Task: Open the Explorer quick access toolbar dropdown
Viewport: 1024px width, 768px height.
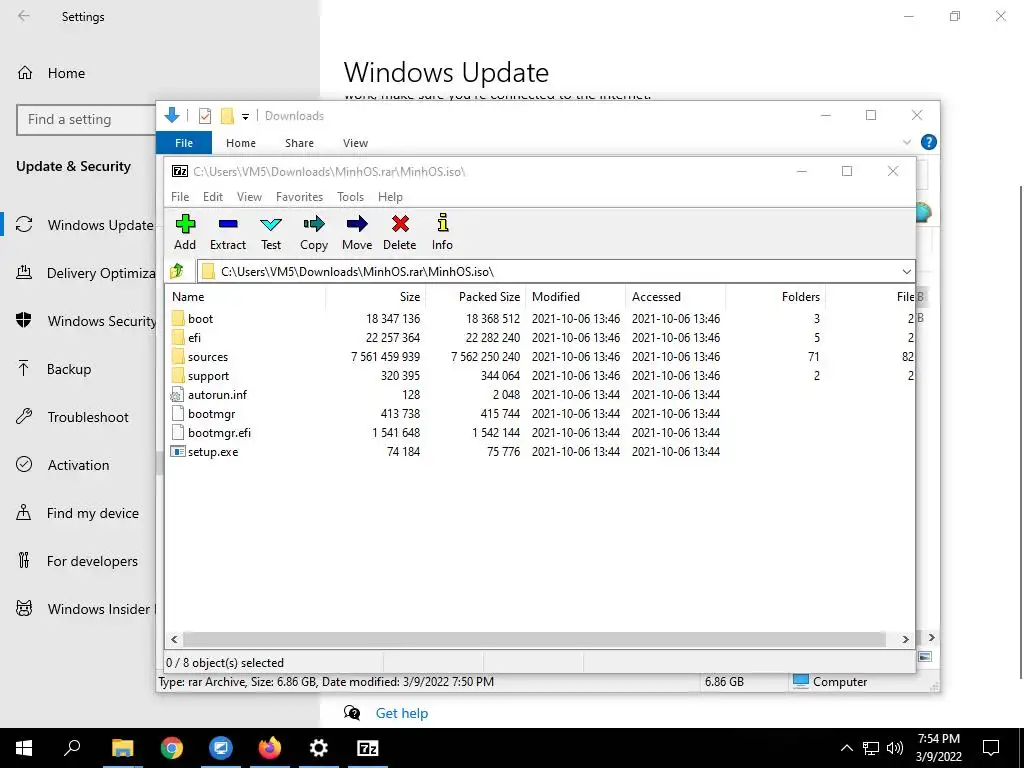Action: point(246,117)
